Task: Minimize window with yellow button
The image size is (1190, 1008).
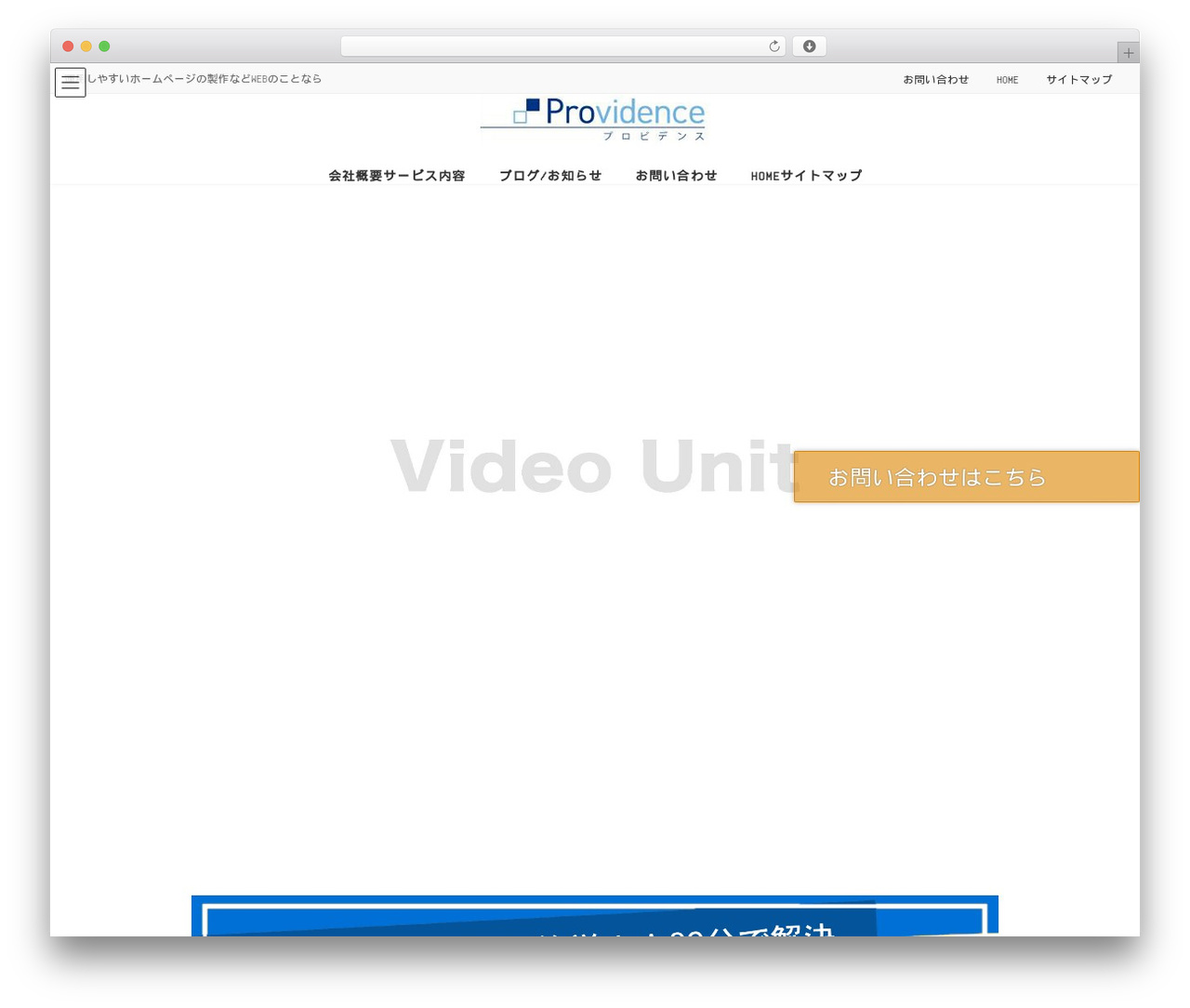Action: (x=86, y=46)
